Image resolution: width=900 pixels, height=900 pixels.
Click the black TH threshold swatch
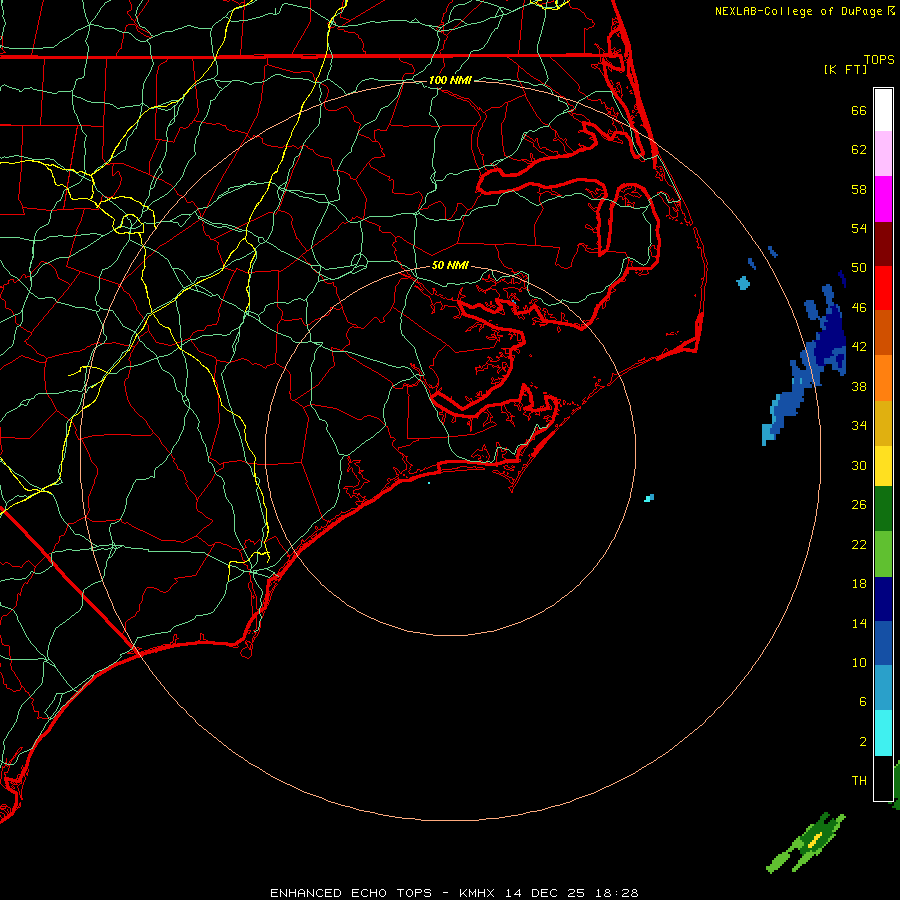(x=883, y=778)
